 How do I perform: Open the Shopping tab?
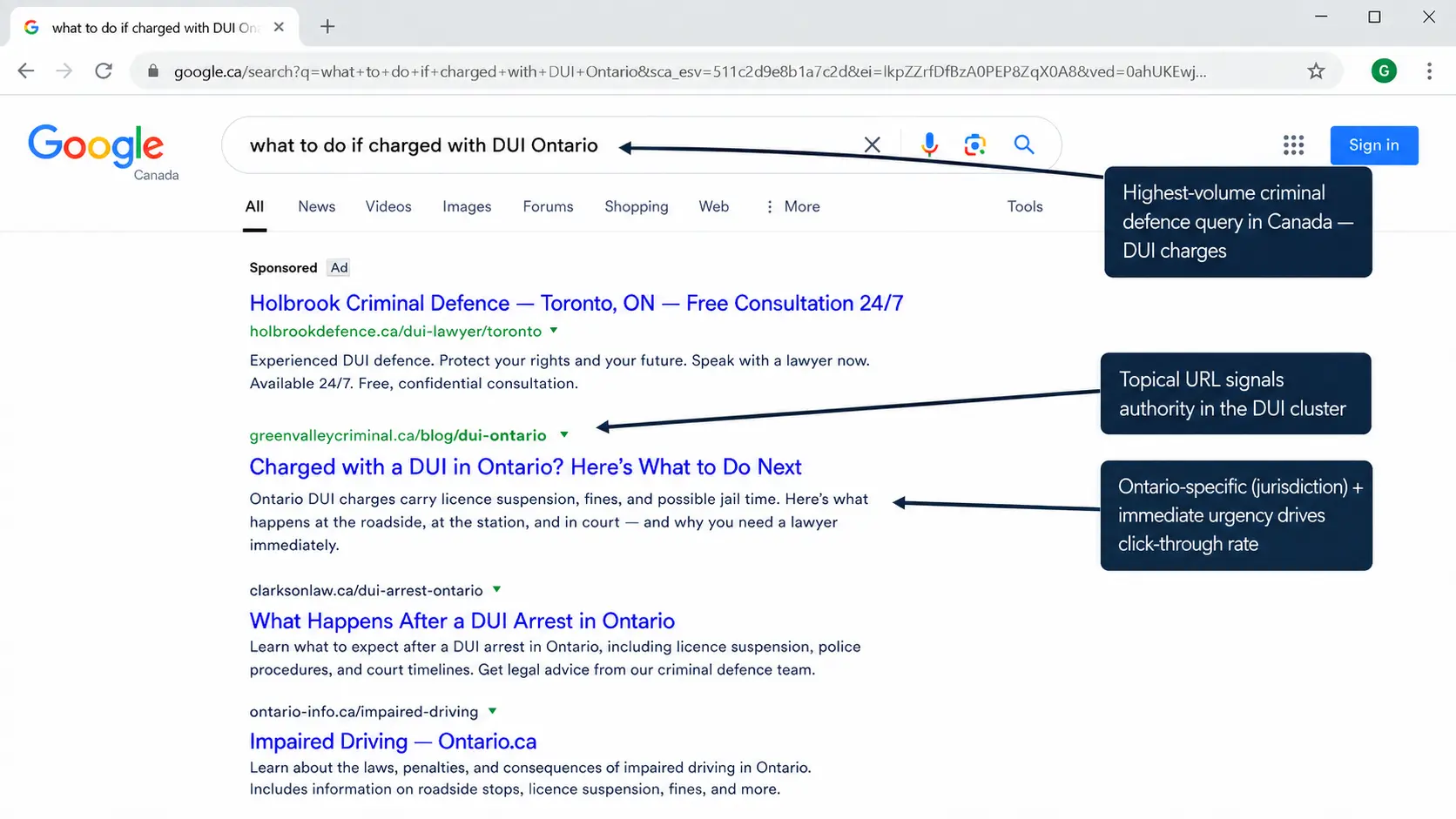click(x=637, y=207)
